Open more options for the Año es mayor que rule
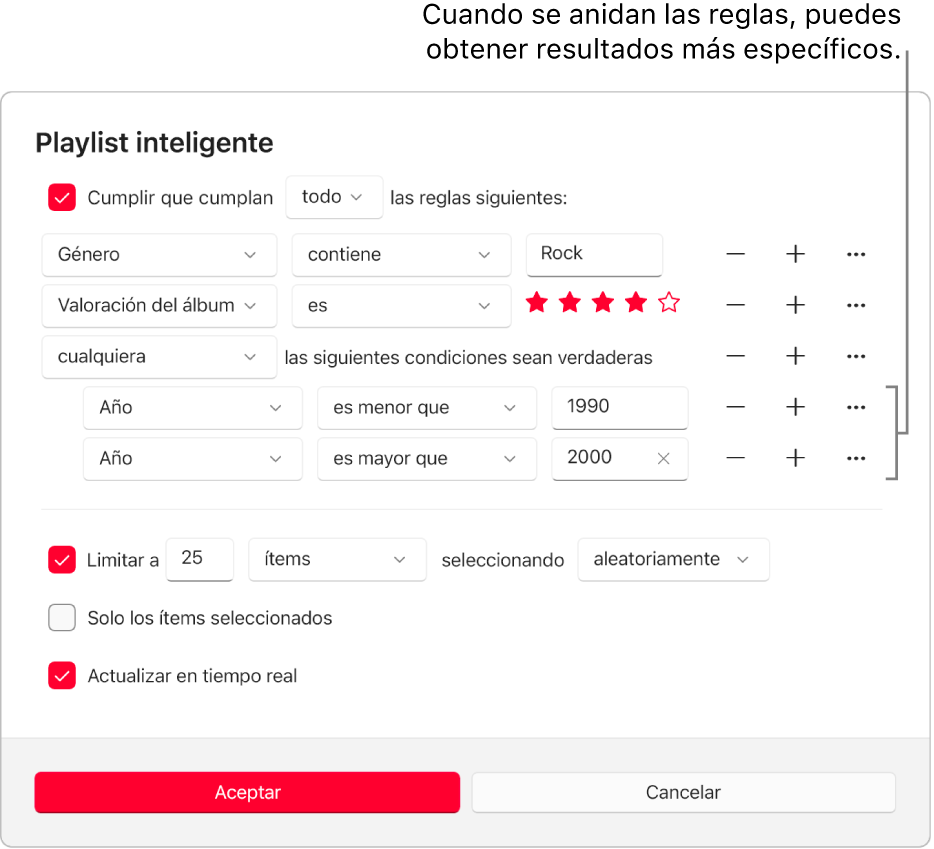 [856, 458]
